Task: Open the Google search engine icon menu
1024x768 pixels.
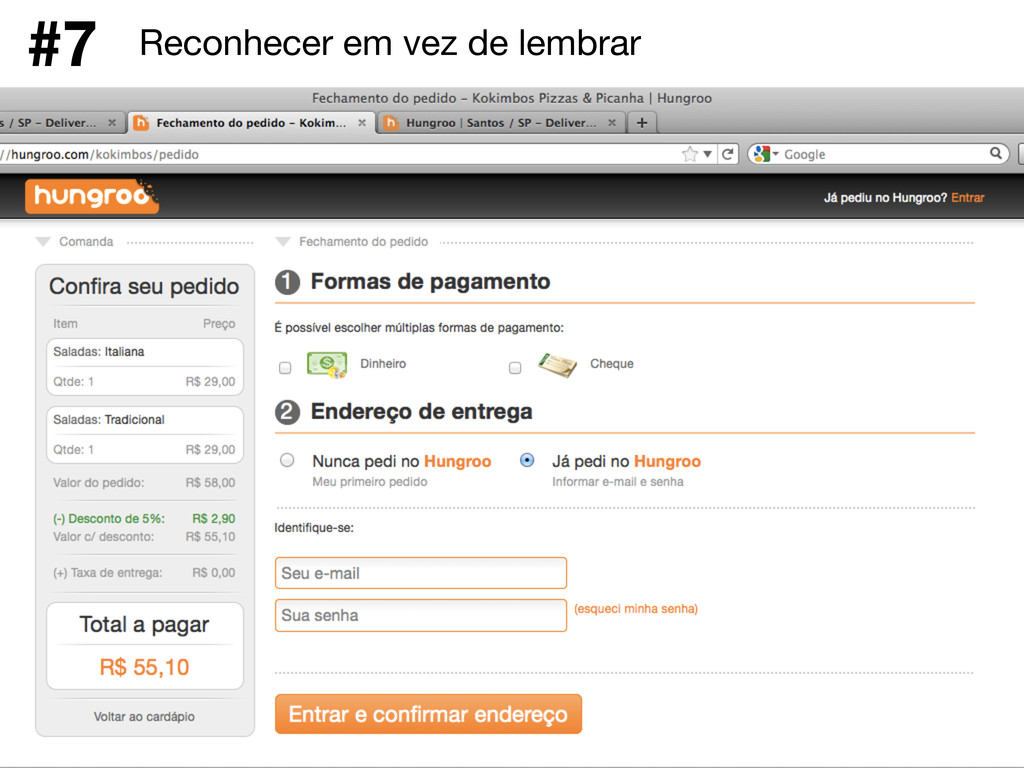Action: click(x=766, y=154)
